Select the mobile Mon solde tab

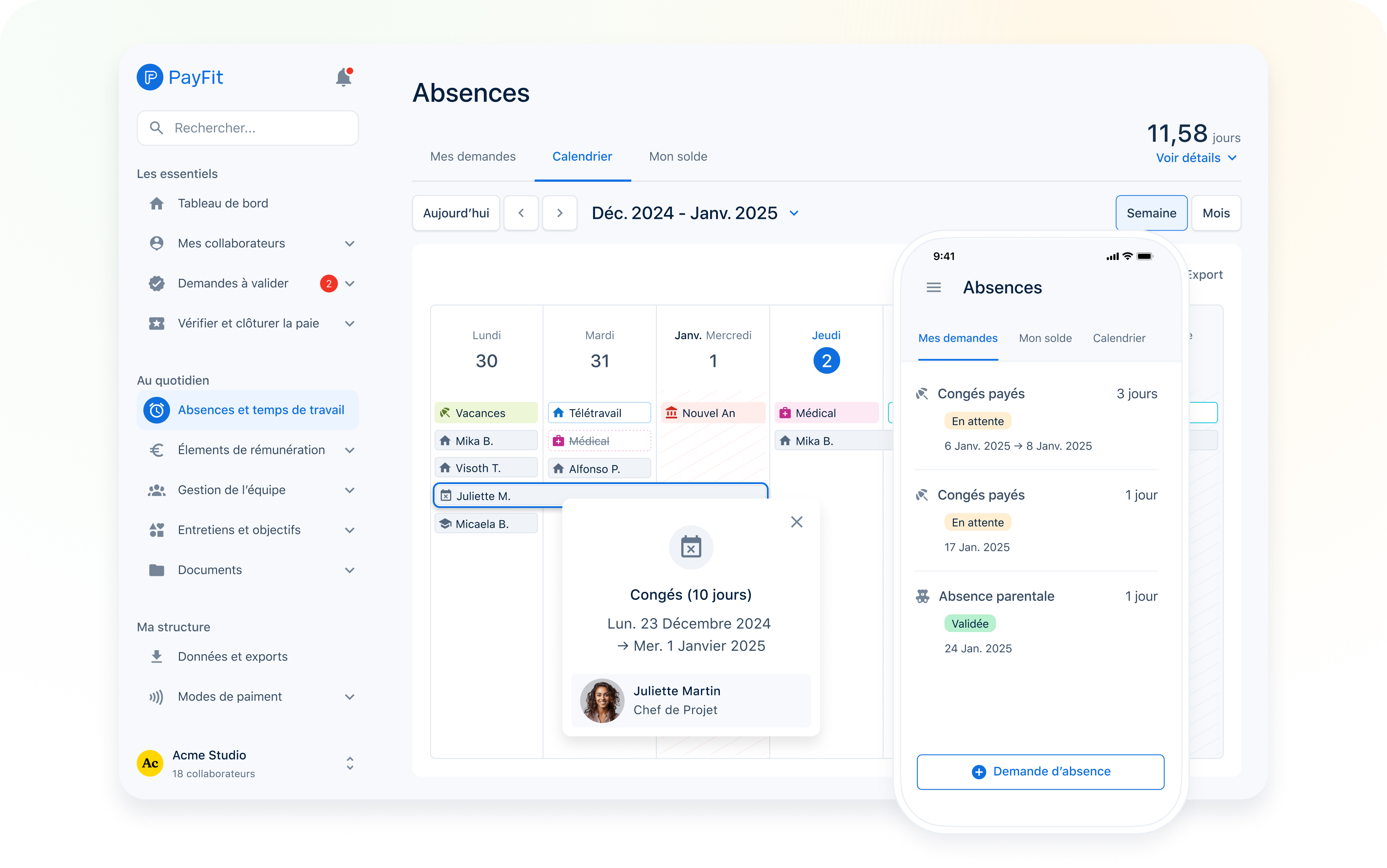(x=1045, y=338)
